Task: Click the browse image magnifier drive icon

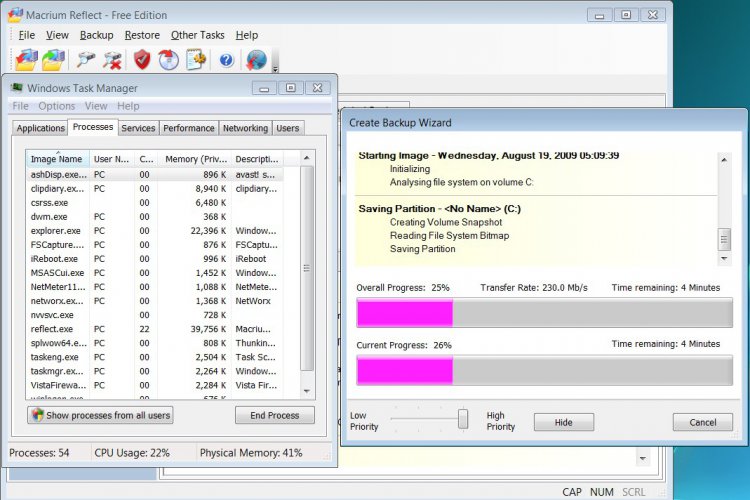Action: click(86, 60)
